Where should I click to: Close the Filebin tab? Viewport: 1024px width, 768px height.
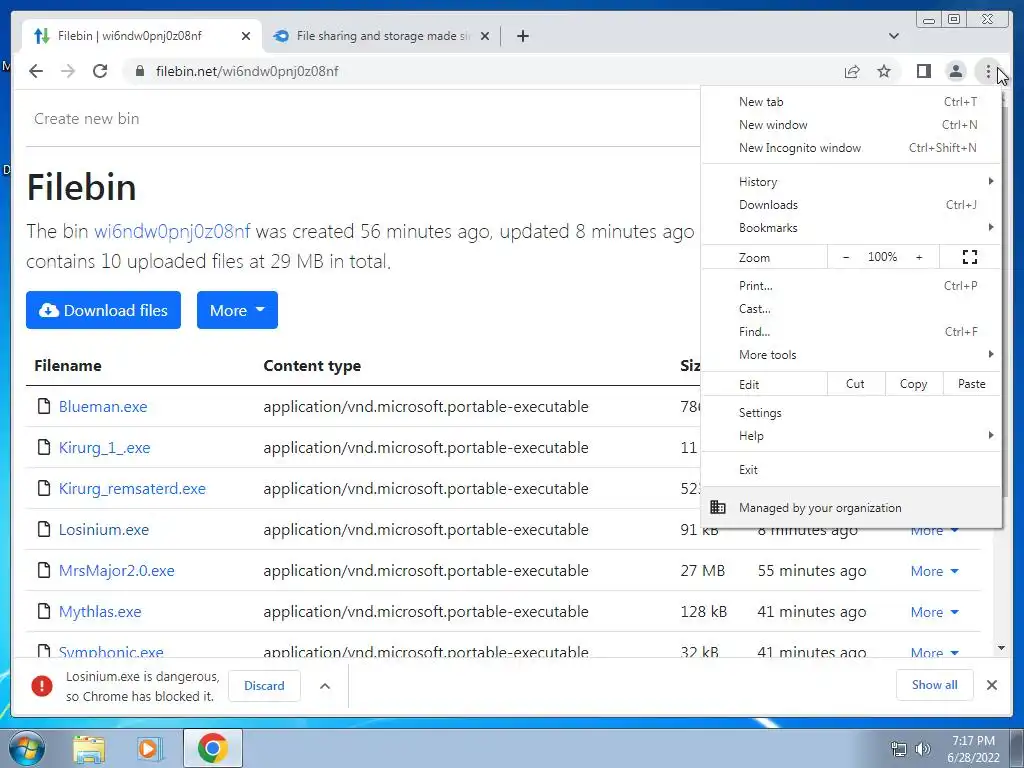246,36
